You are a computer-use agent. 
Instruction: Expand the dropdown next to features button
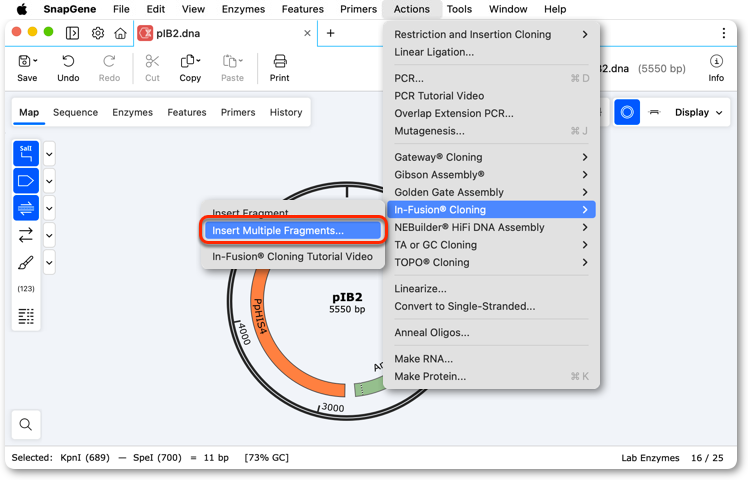coord(49,181)
